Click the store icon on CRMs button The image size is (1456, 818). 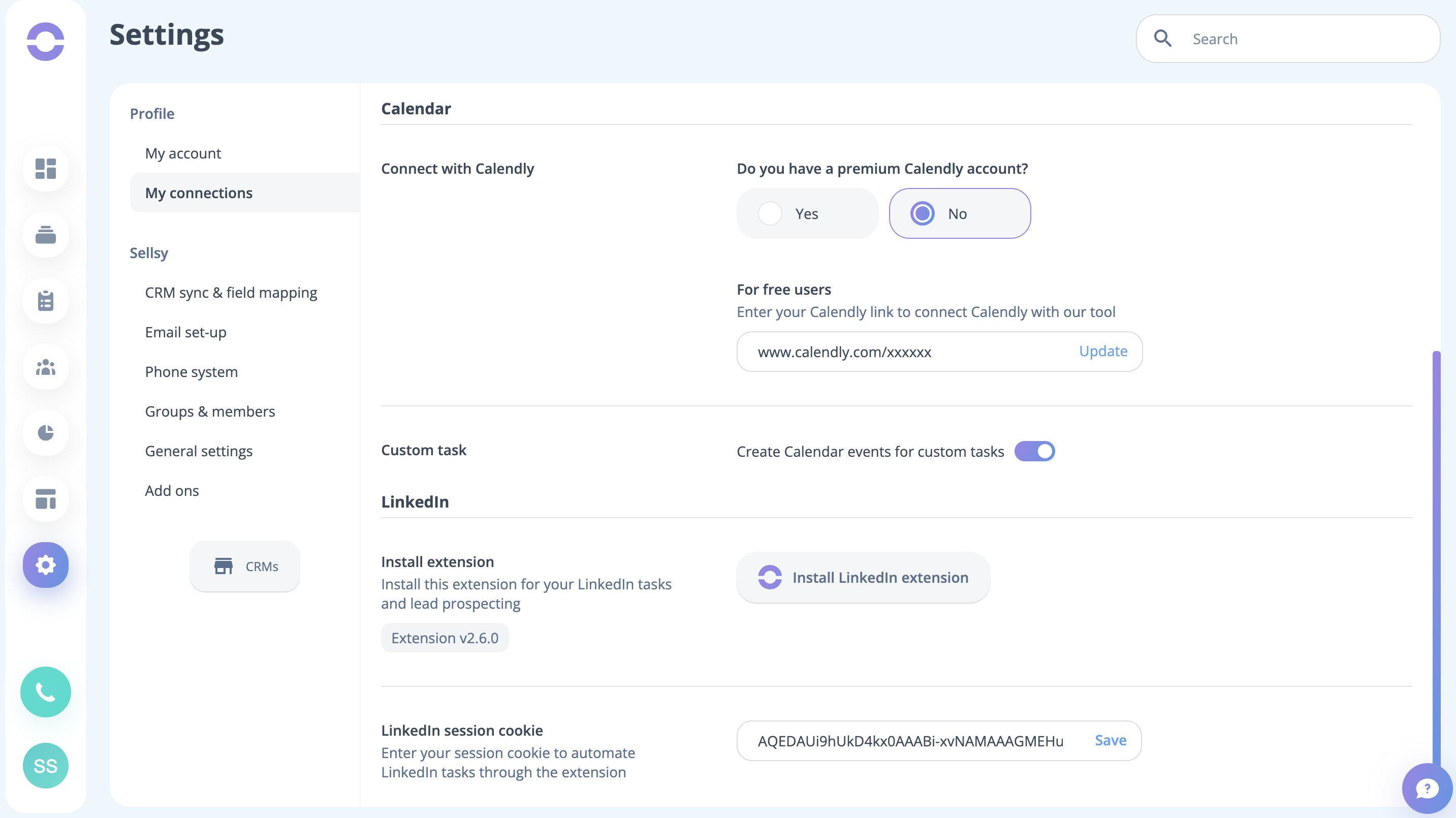coord(223,566)
